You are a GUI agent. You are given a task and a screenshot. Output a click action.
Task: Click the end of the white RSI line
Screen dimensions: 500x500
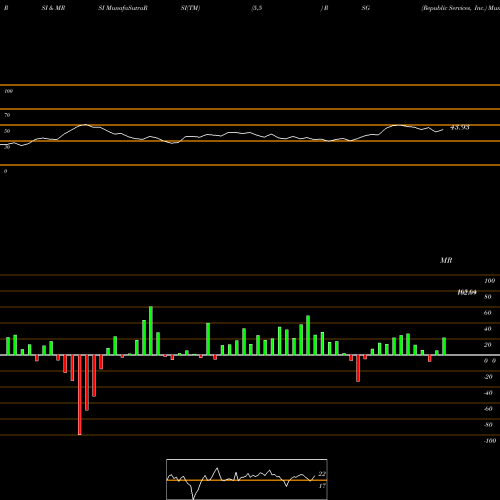click(x=443, y=130)
